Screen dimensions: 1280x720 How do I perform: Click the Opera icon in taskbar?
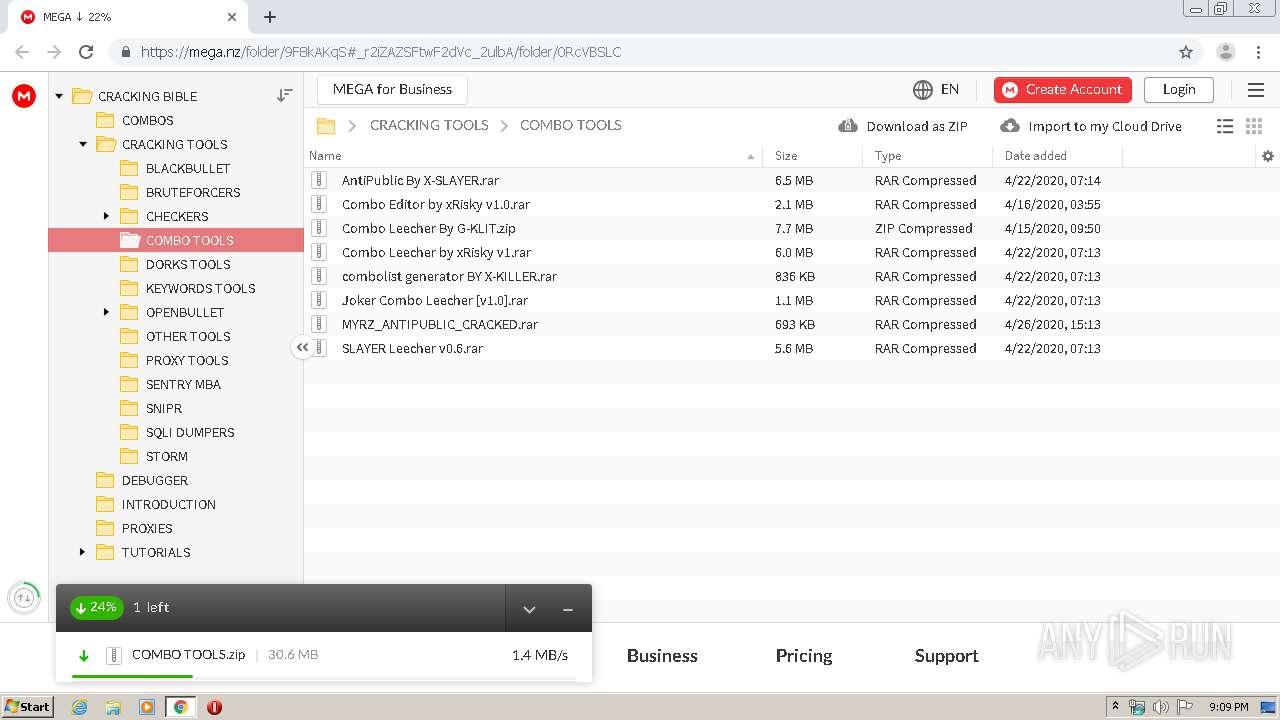[214, 707]
